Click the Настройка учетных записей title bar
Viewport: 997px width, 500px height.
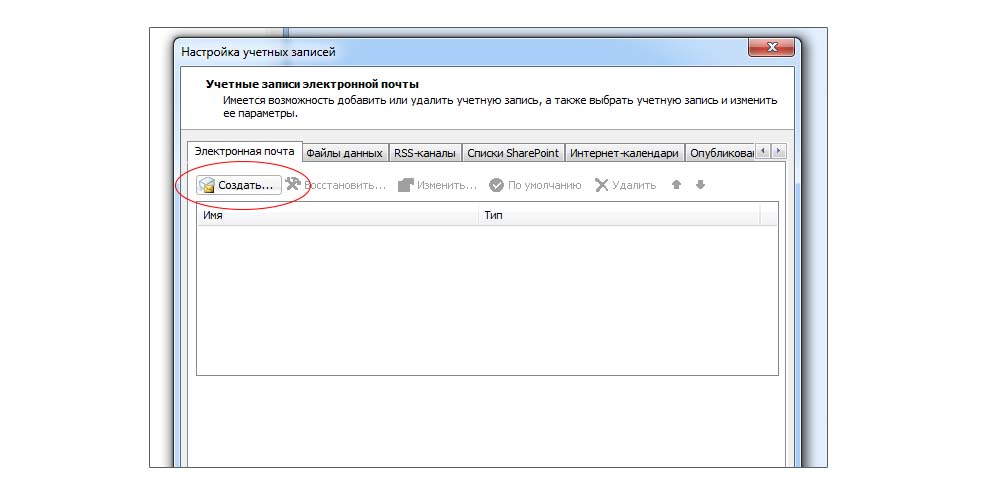tap(450, 50)
